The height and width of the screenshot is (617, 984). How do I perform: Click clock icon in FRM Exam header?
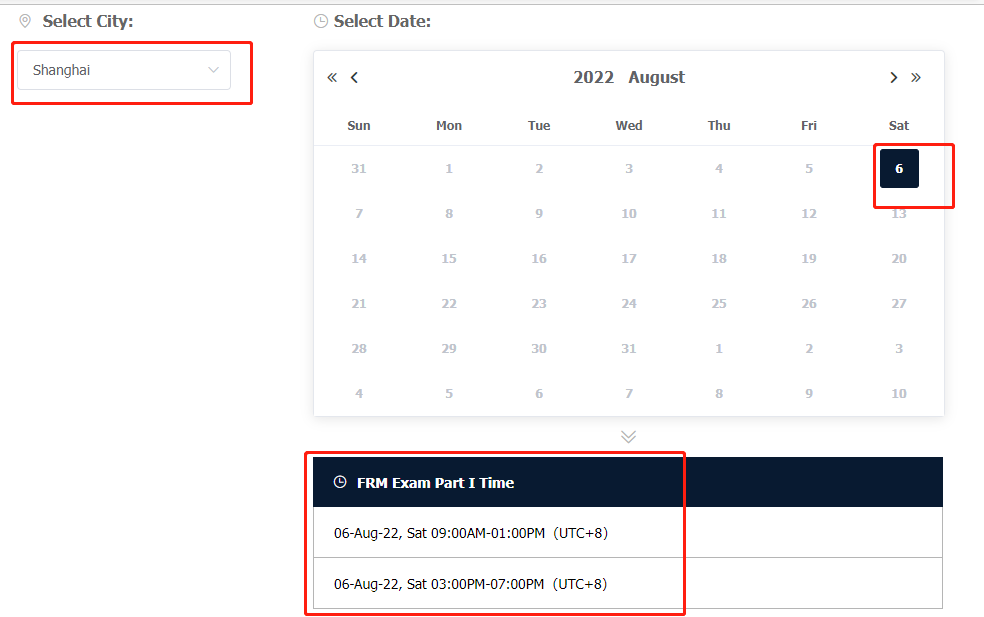click(340, 482)
